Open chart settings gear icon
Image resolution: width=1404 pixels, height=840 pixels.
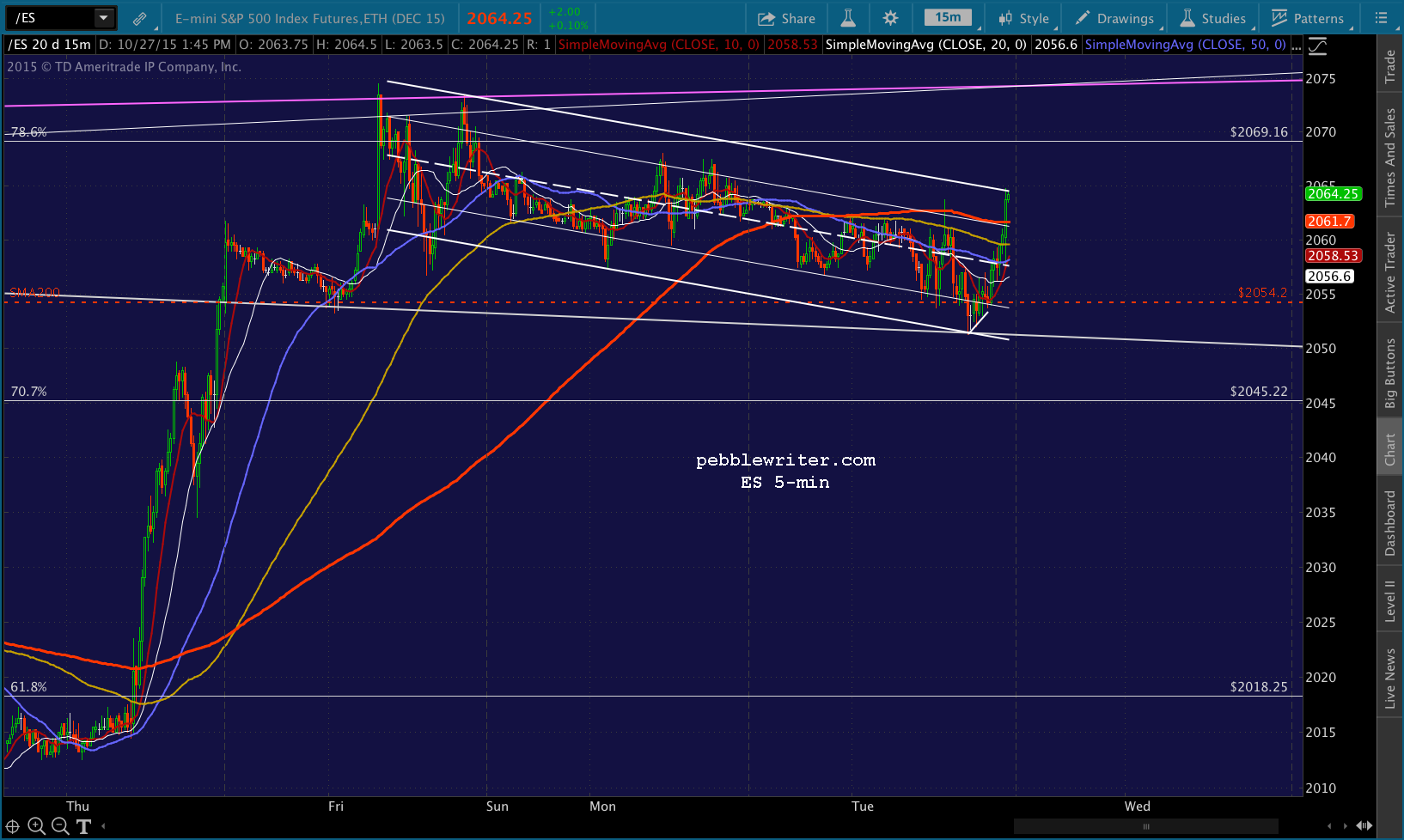[891, 18]
